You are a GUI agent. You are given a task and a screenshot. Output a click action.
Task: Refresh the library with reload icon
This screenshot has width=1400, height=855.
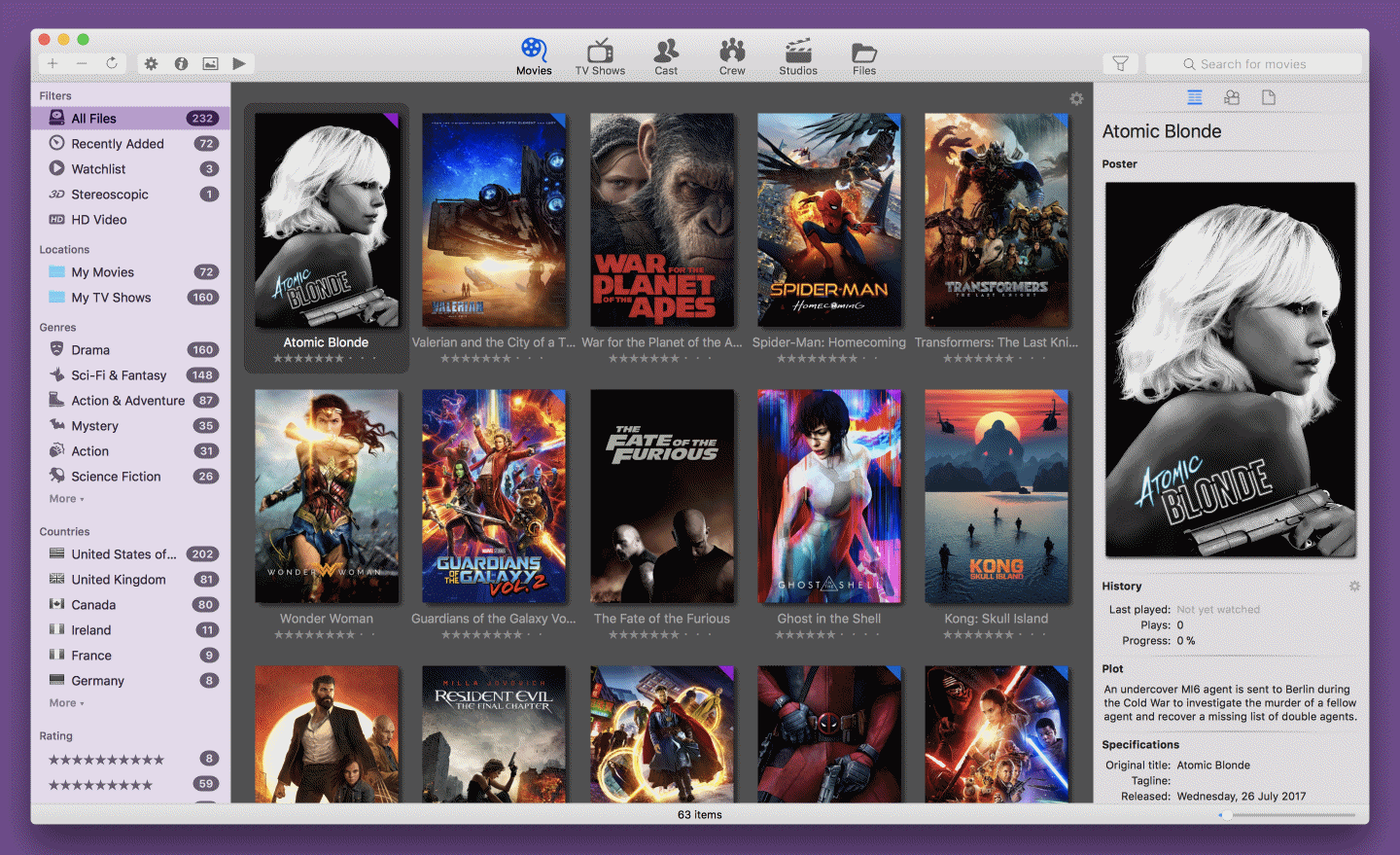[x=112, y=63]
